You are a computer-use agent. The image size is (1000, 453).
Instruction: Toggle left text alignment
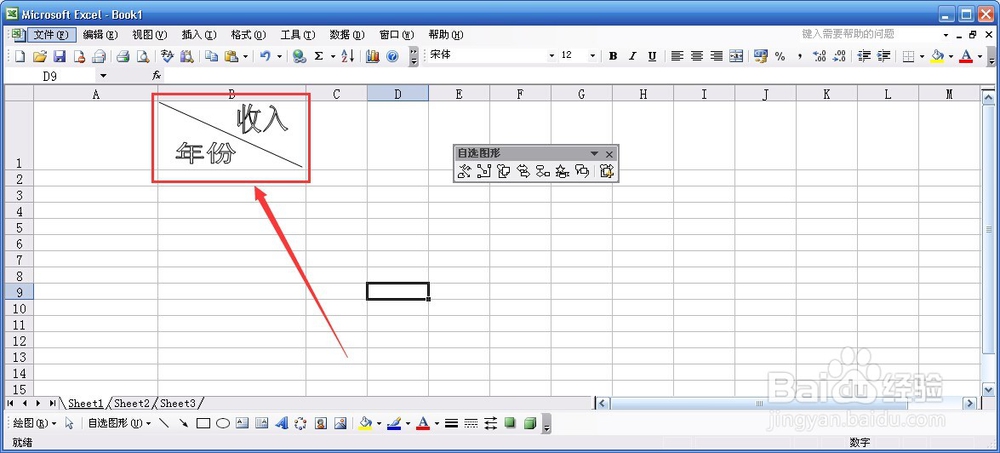pyautogui.click(x=677, y=56)
